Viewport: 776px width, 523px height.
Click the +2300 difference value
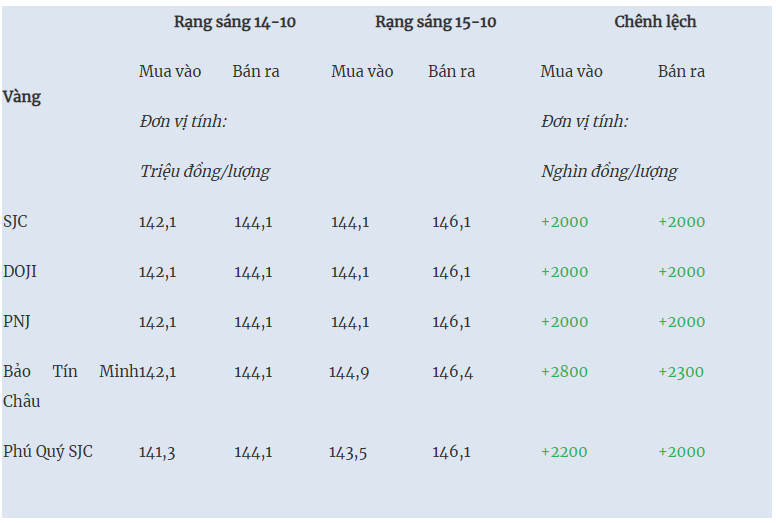tap(680, 372)
